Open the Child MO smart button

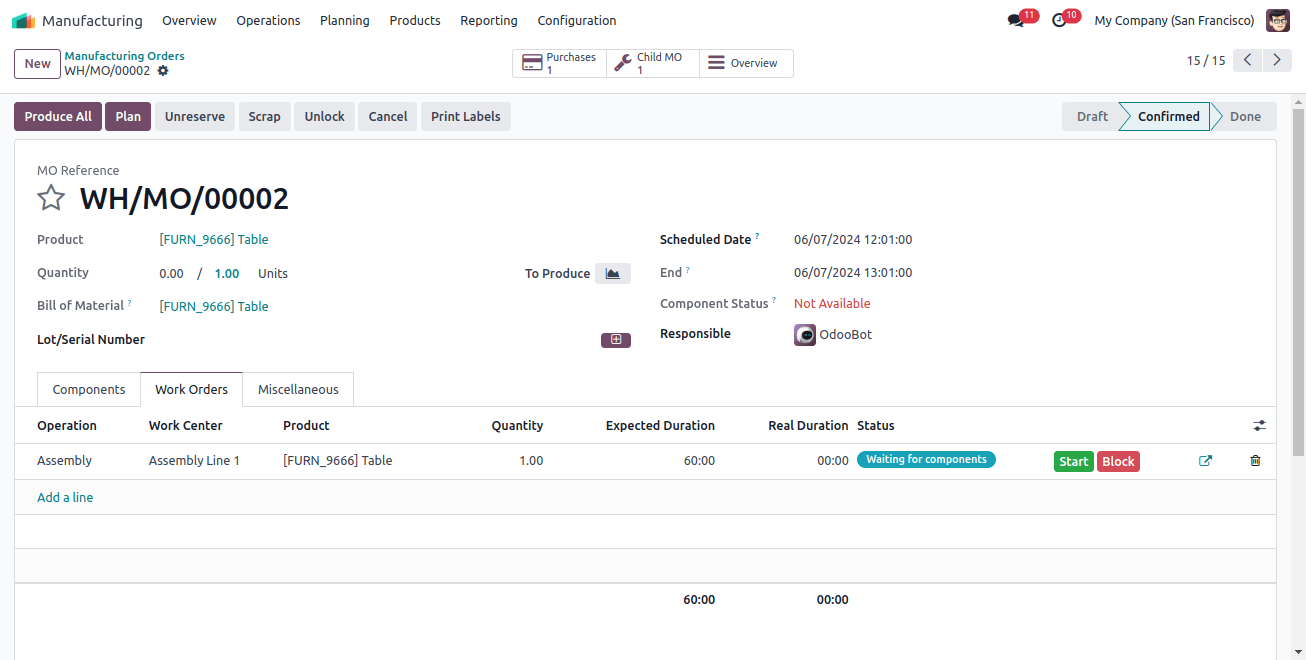coord(653,63)
